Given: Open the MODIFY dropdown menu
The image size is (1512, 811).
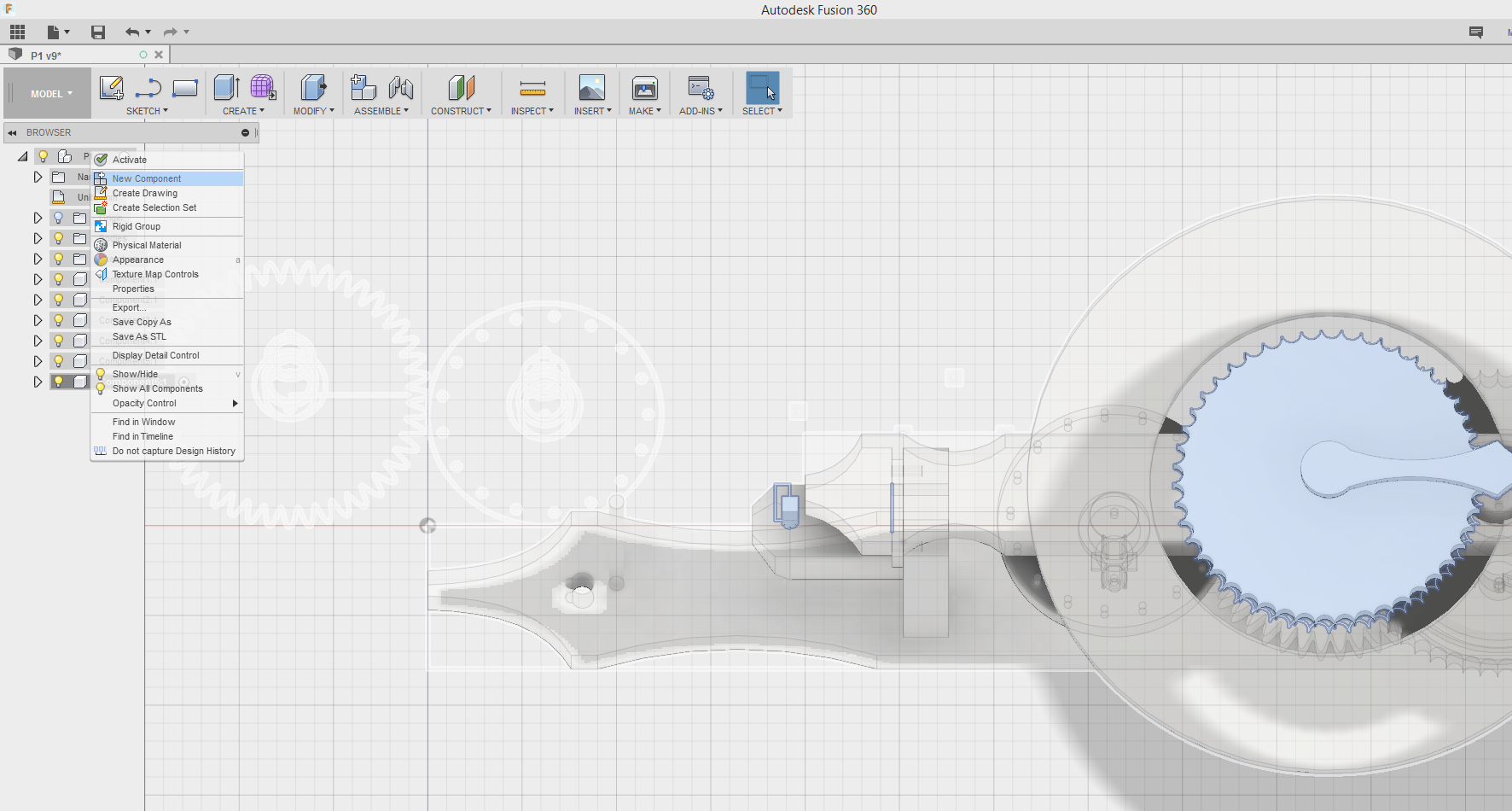Looking at the screenshot, I should (314, 111).
